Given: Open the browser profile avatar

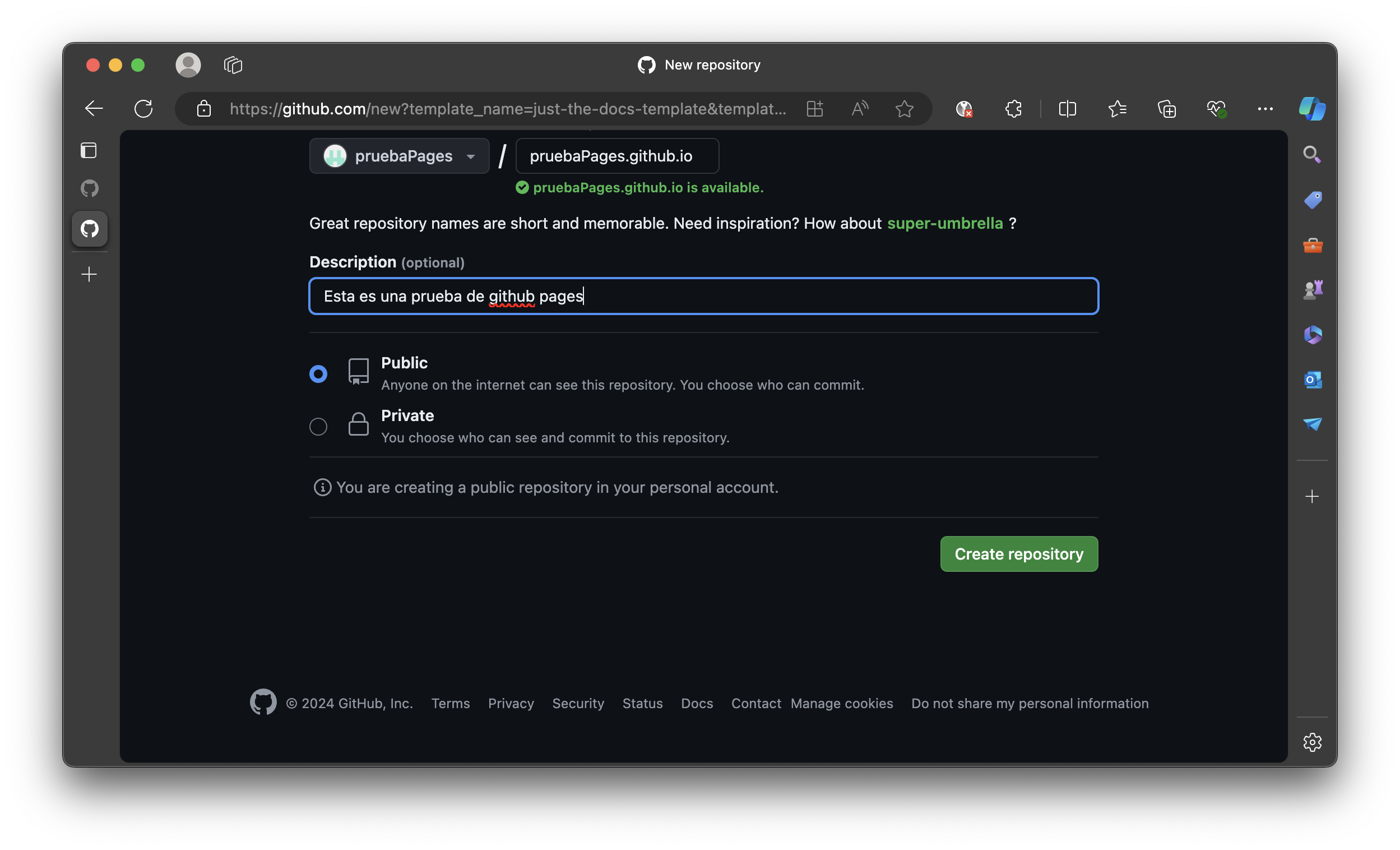Looking at the screenshot, I should tap(188, 65).
